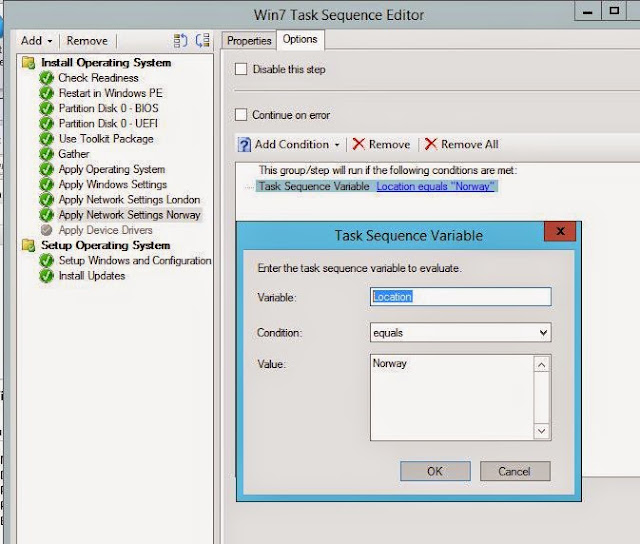
Task: Select the Check Readiness step
Action: pyautogui.click(x=98, y=78)
